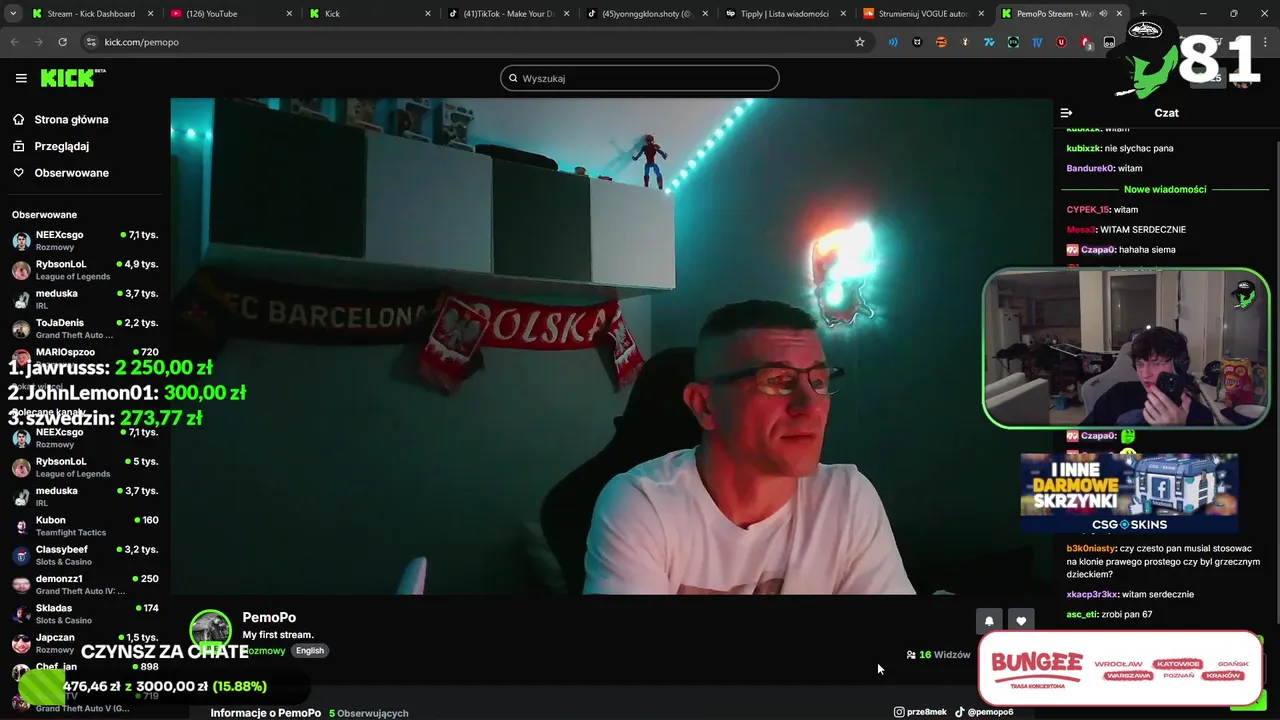Viewport: 1280px width, 720px height.
Task: Open MARIOspzoo channel in sidebar
Action: point(85,356)
